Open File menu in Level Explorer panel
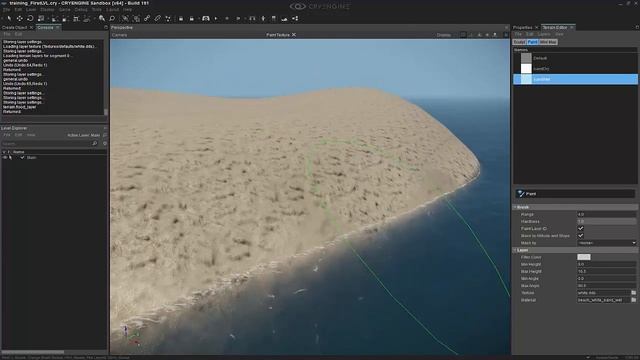Screen dimensions: 640x360 click(7, 135)
